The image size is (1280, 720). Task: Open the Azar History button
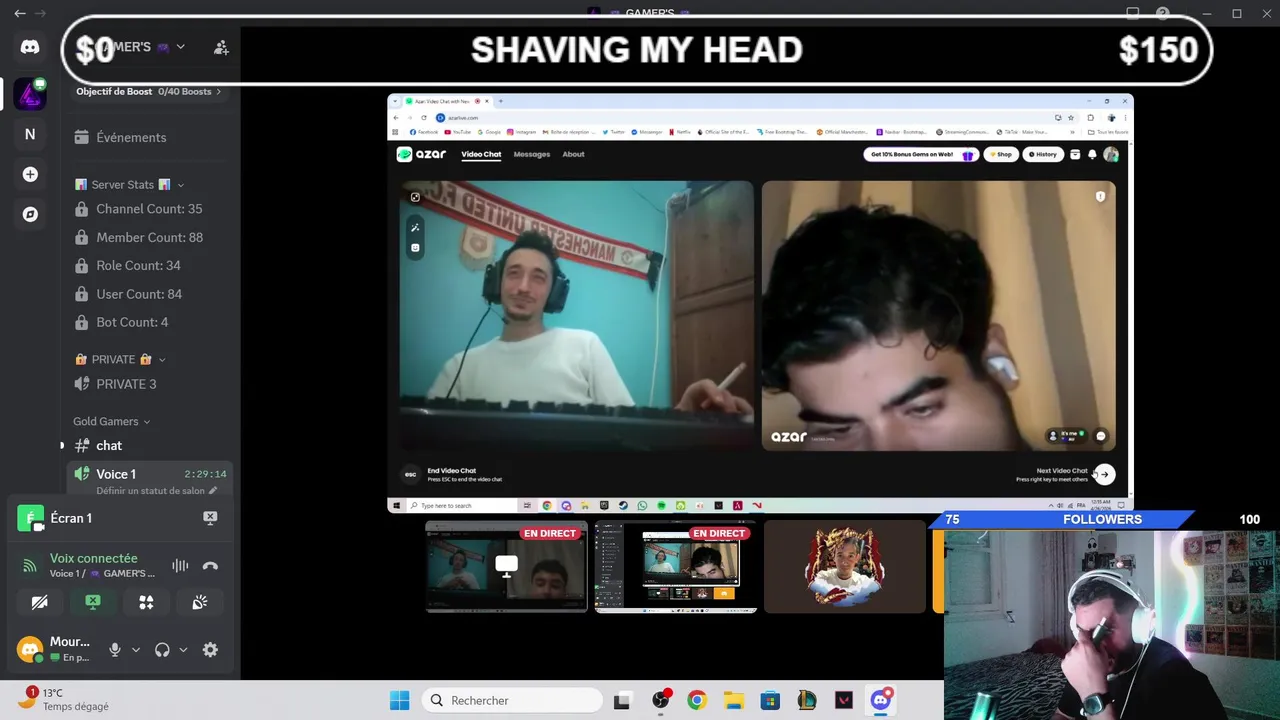pyautogui.click(x=1042, y=154)
